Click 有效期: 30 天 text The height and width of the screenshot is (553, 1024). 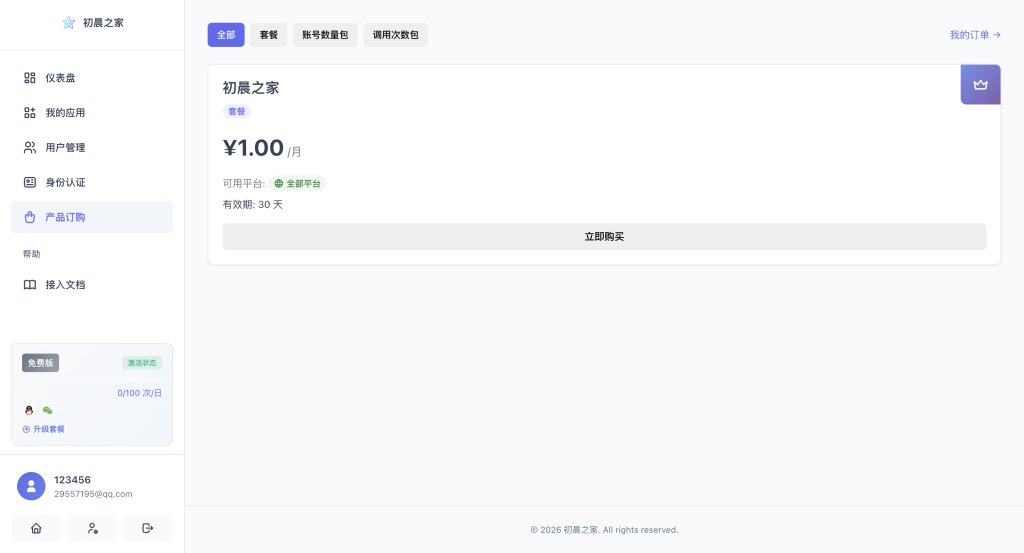pyautogui.click(x=253, y=204)
